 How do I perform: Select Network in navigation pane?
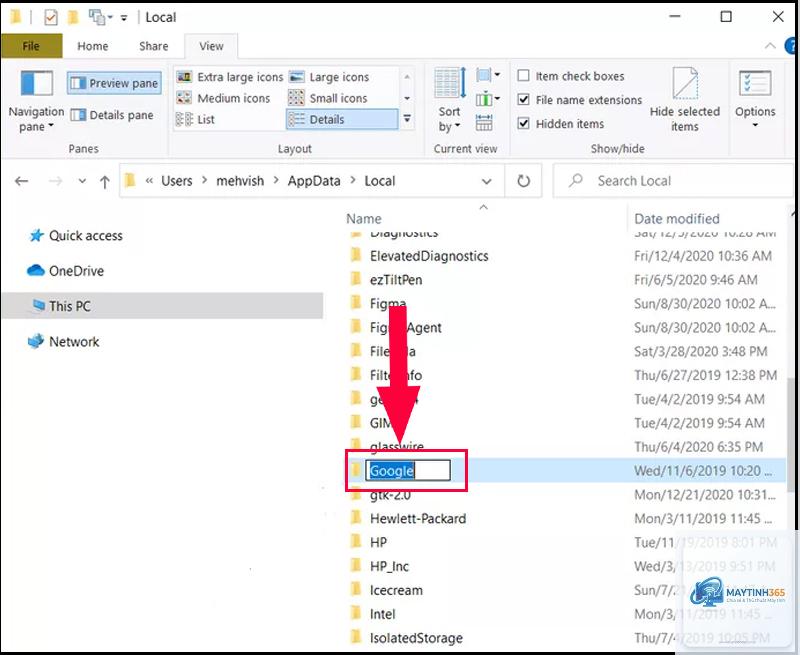click(x=63, y=341)
